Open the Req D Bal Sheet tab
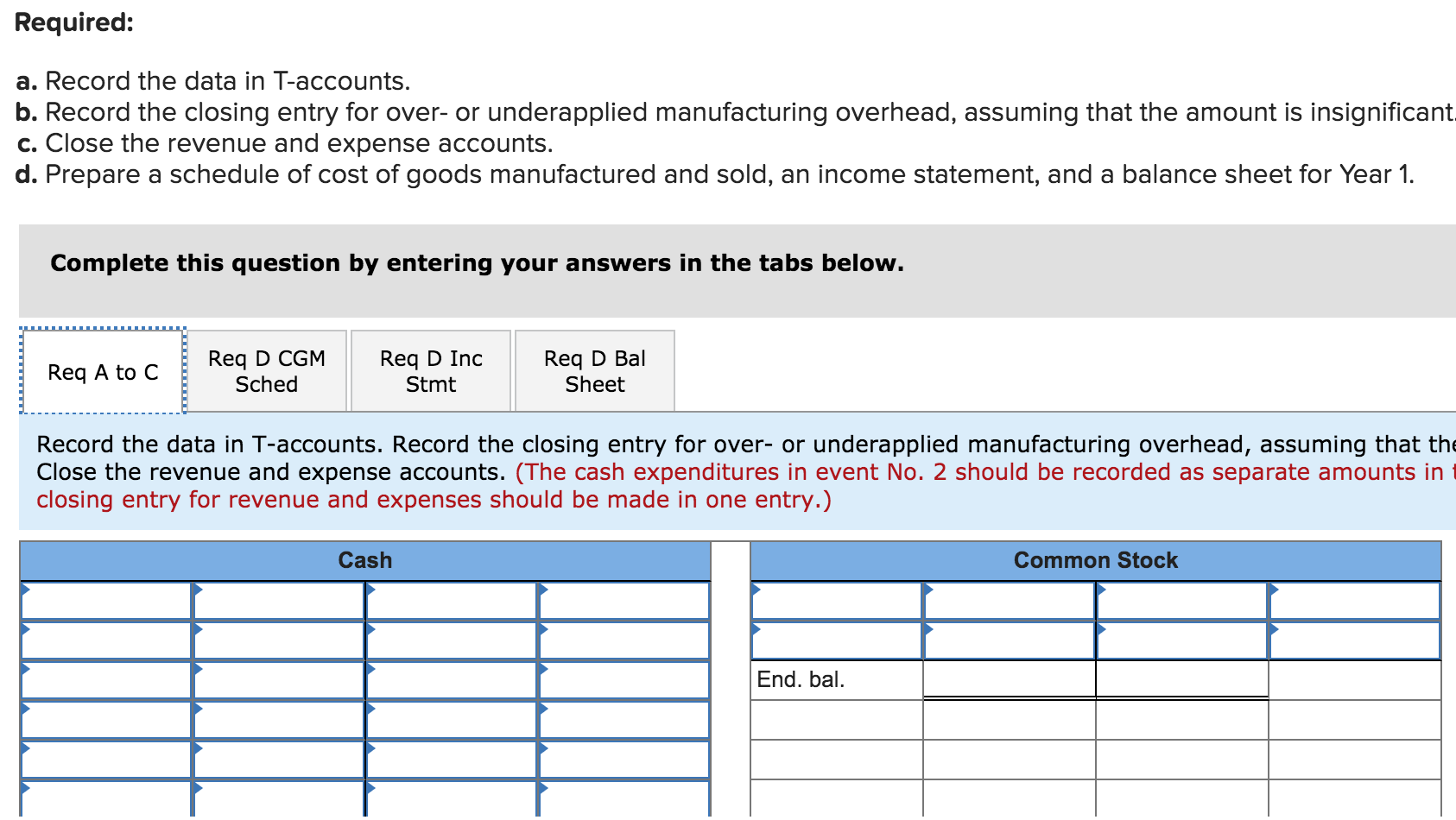Viewport: 1456px width, 820px height. coord(594,370)
